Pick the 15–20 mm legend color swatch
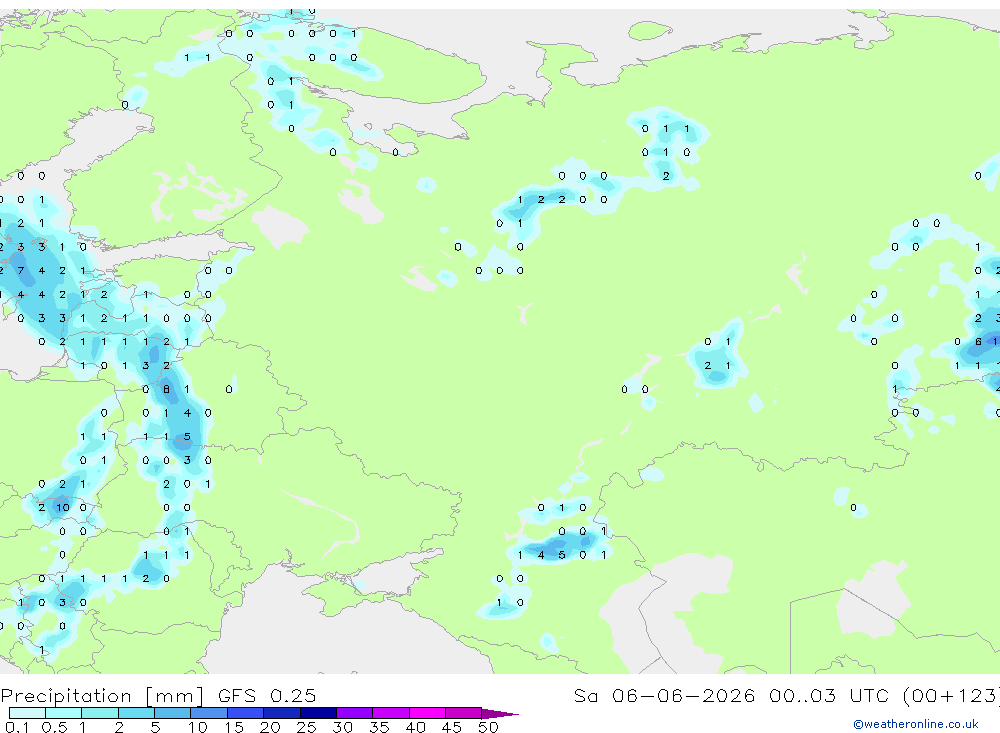Screen dimensions: 1000x733 coord(246,713)
